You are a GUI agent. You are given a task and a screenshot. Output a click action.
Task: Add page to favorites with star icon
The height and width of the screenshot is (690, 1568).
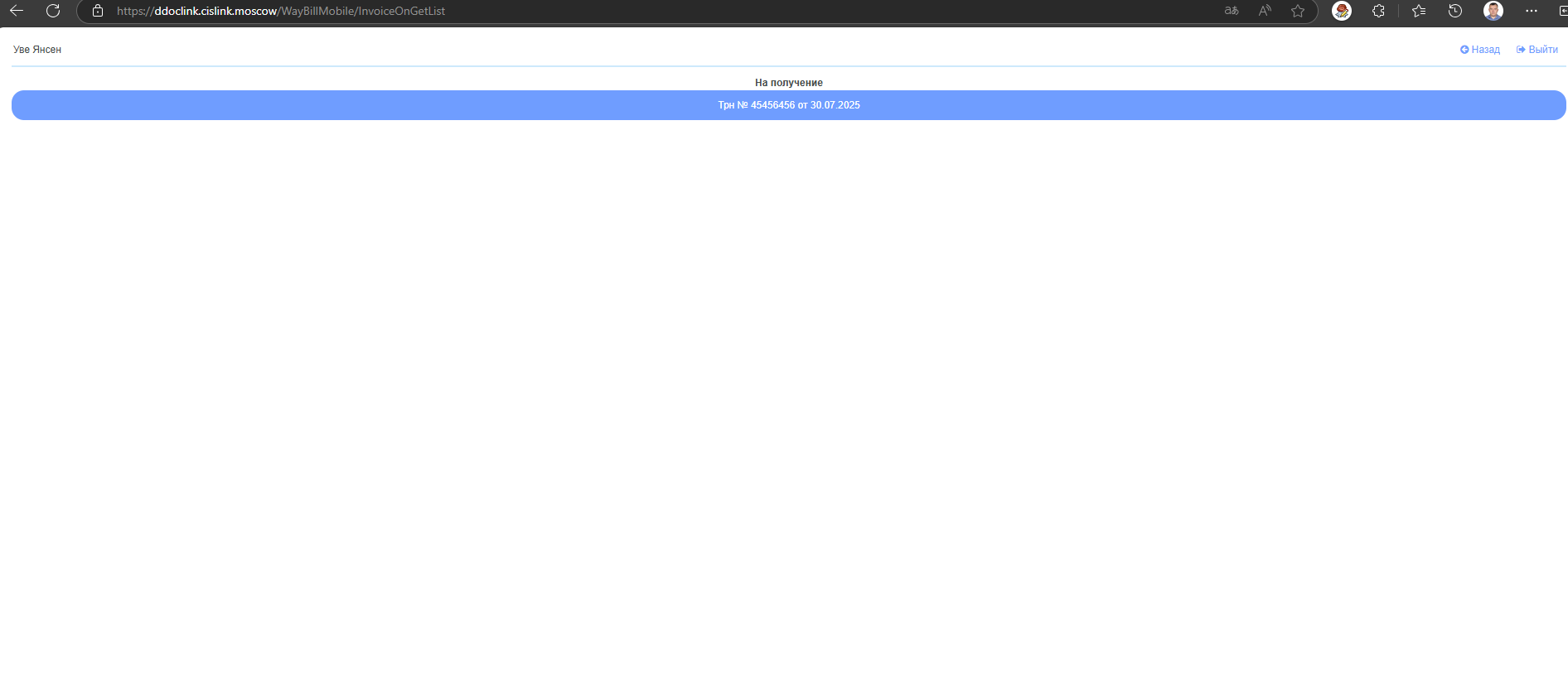[x=1298, y=11]
